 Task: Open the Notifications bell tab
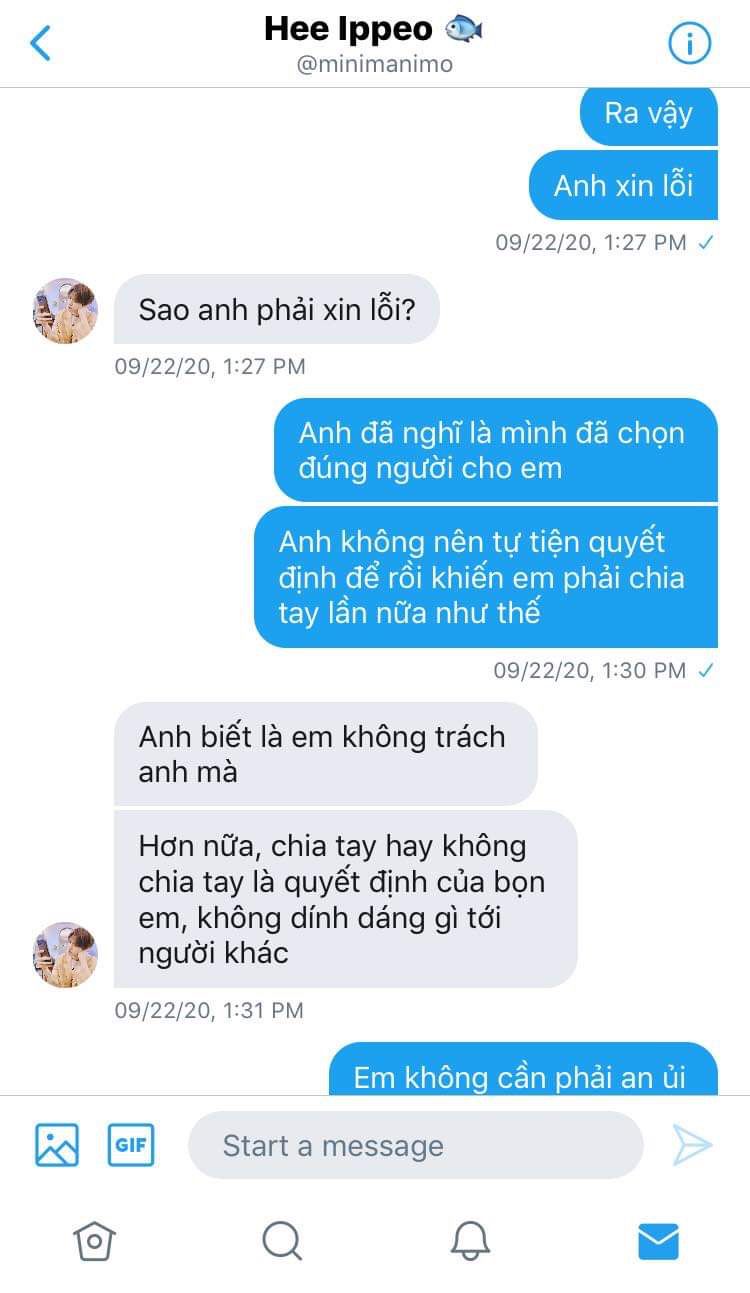pos(470,1241)
